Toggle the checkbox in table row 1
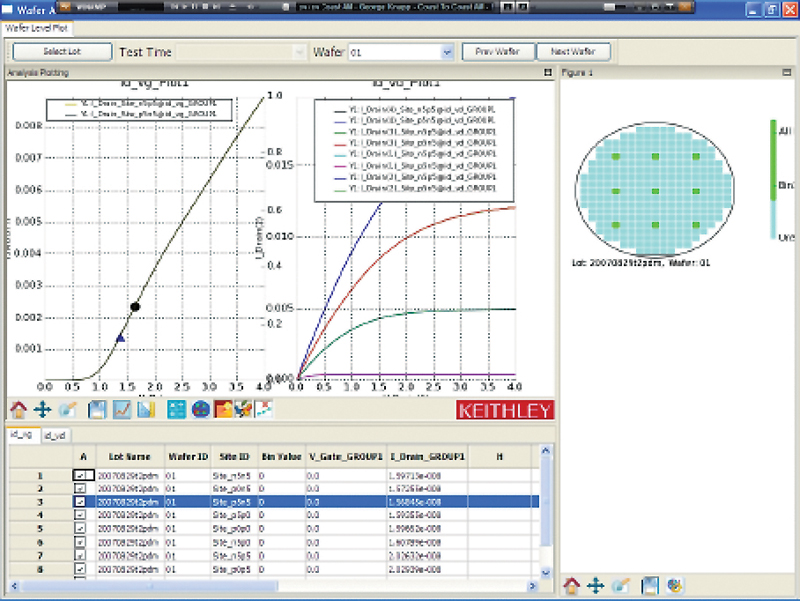Image resolution: width=800 pixels, height=601 pixels. click(x=82, y=476)
